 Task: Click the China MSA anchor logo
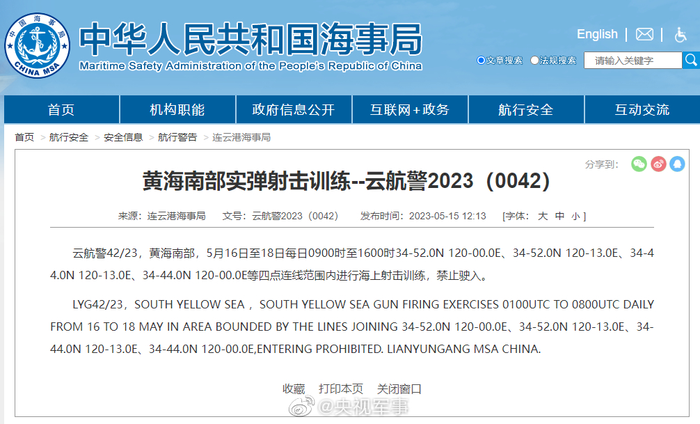pos(37,46)
